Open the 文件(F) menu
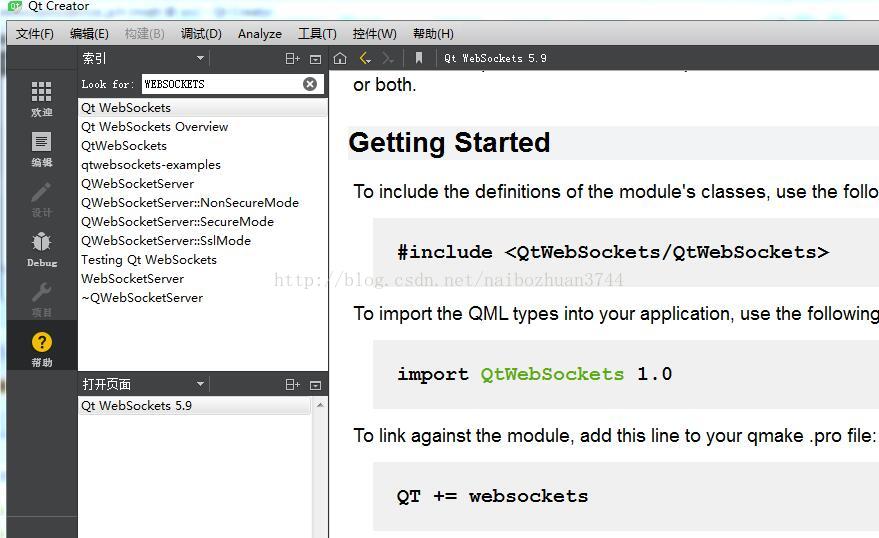Viewport: 879px width, 538px height. pyautogui.click(x=35, y=34)
